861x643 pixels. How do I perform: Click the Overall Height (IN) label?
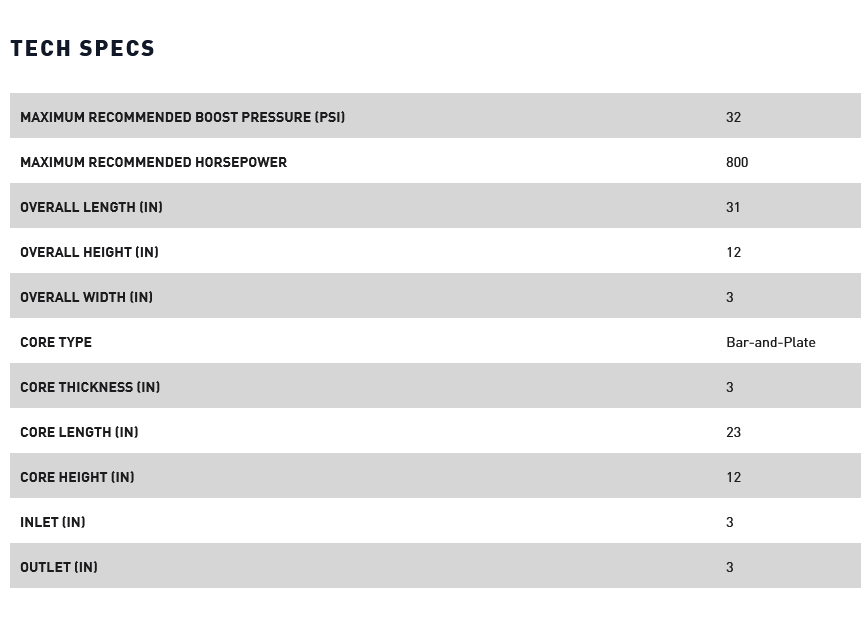pos(89,252)
